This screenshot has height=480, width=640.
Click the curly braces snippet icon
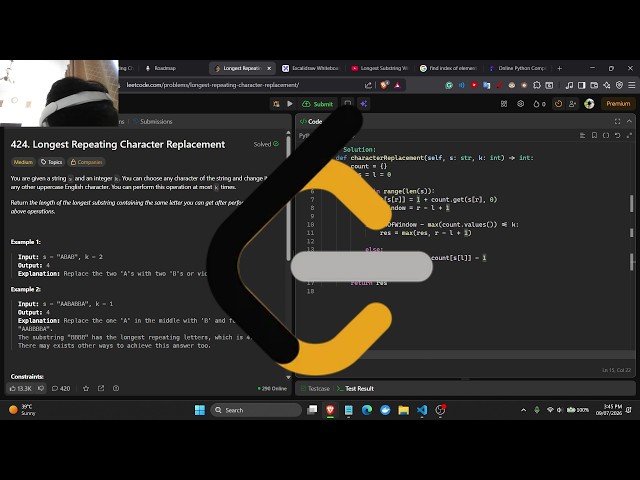click(606, 136)
